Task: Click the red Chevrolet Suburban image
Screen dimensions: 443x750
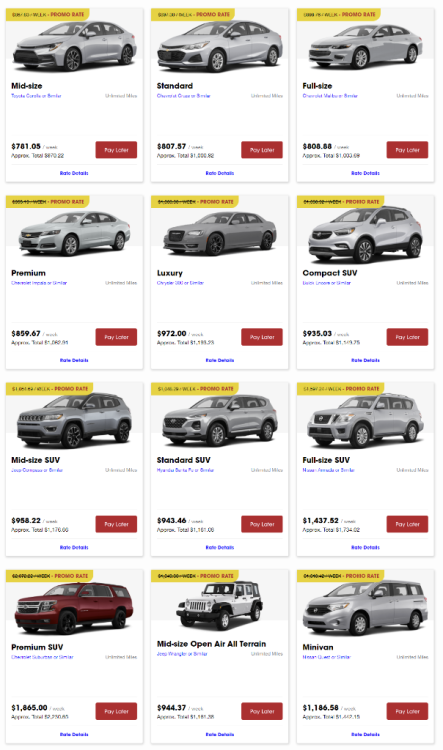Action: (x=74, y=607)
